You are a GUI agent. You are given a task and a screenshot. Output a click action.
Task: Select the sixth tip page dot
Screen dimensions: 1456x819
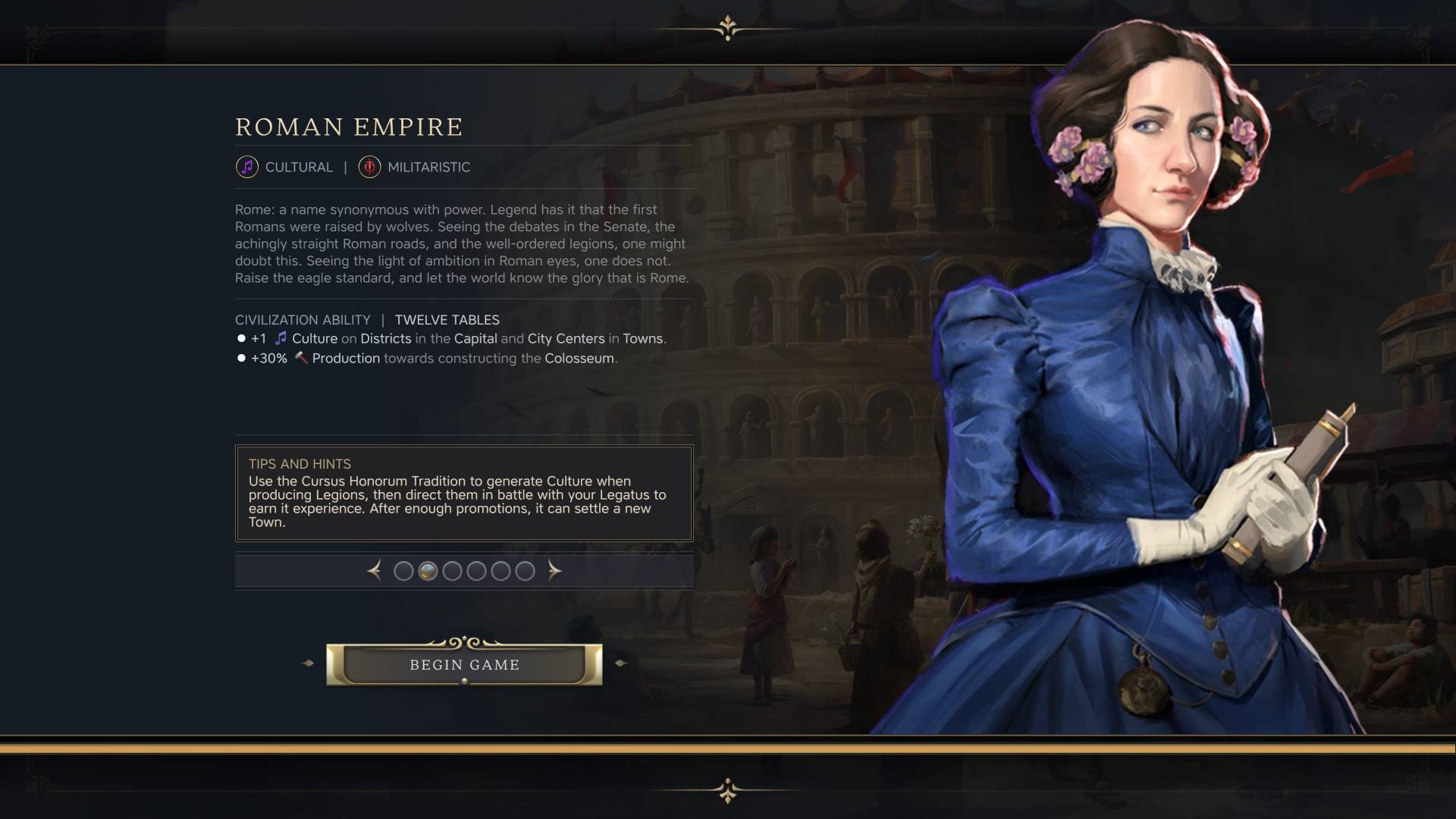[525, 571]
